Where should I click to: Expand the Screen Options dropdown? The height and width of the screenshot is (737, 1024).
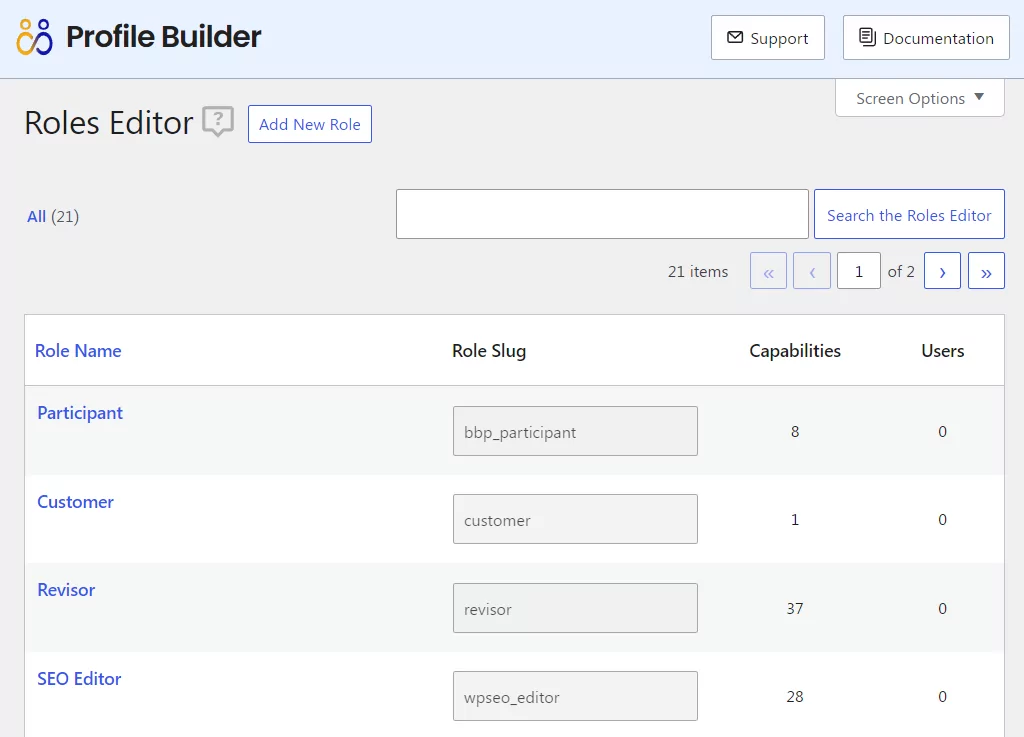pyautogui.click(x=920, y=98)
